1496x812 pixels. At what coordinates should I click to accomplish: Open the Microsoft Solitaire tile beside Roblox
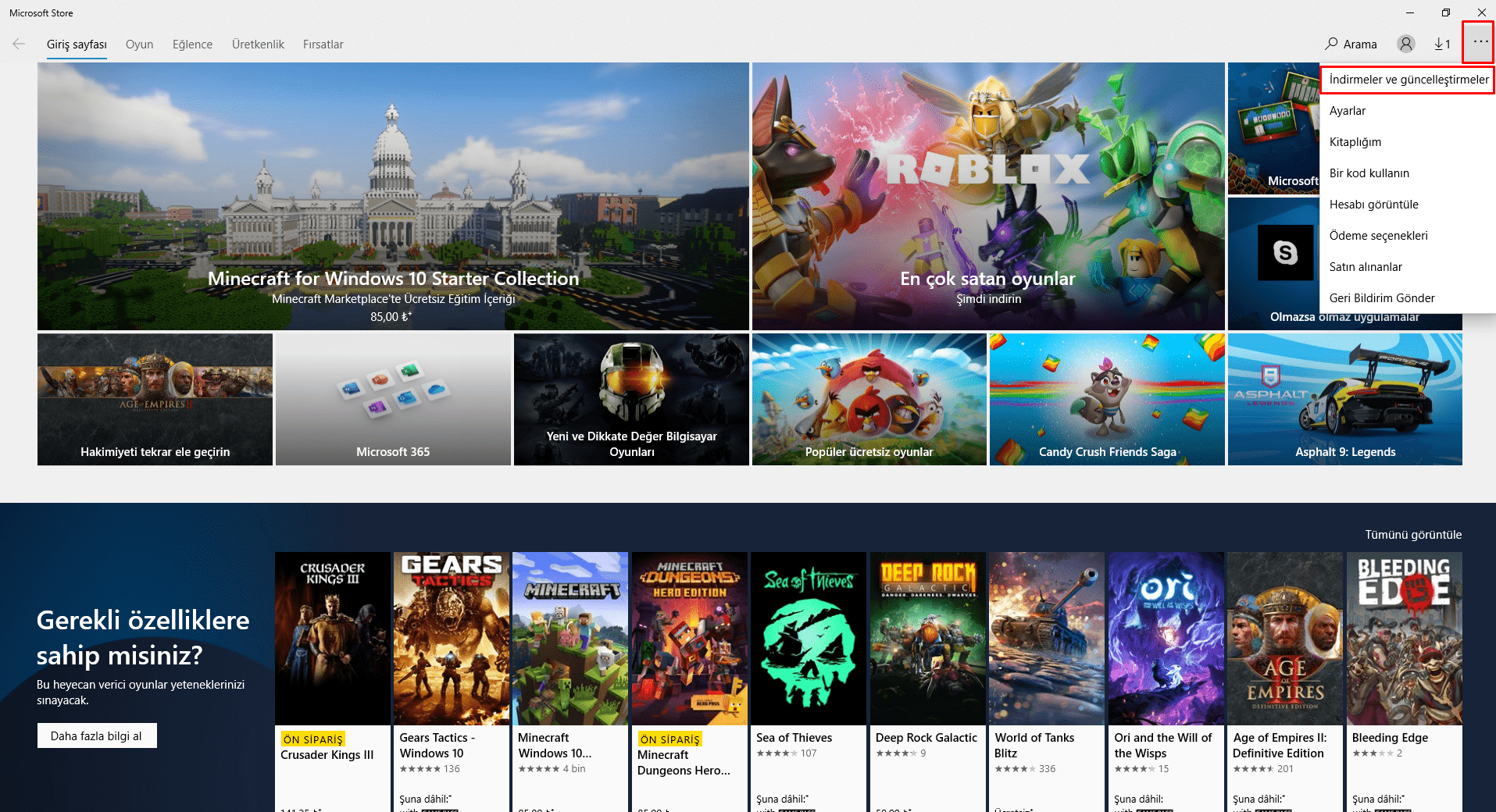point(1273,129)
